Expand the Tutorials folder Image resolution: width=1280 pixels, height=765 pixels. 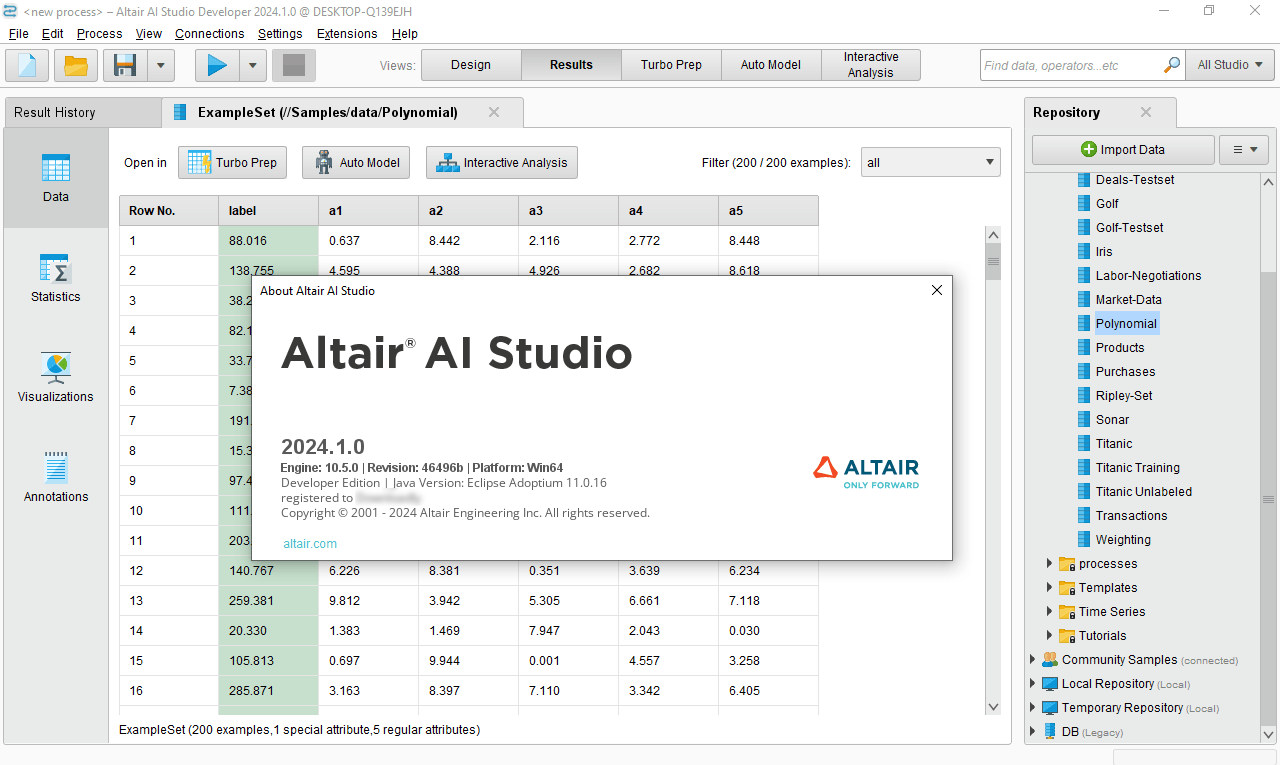1049,636
